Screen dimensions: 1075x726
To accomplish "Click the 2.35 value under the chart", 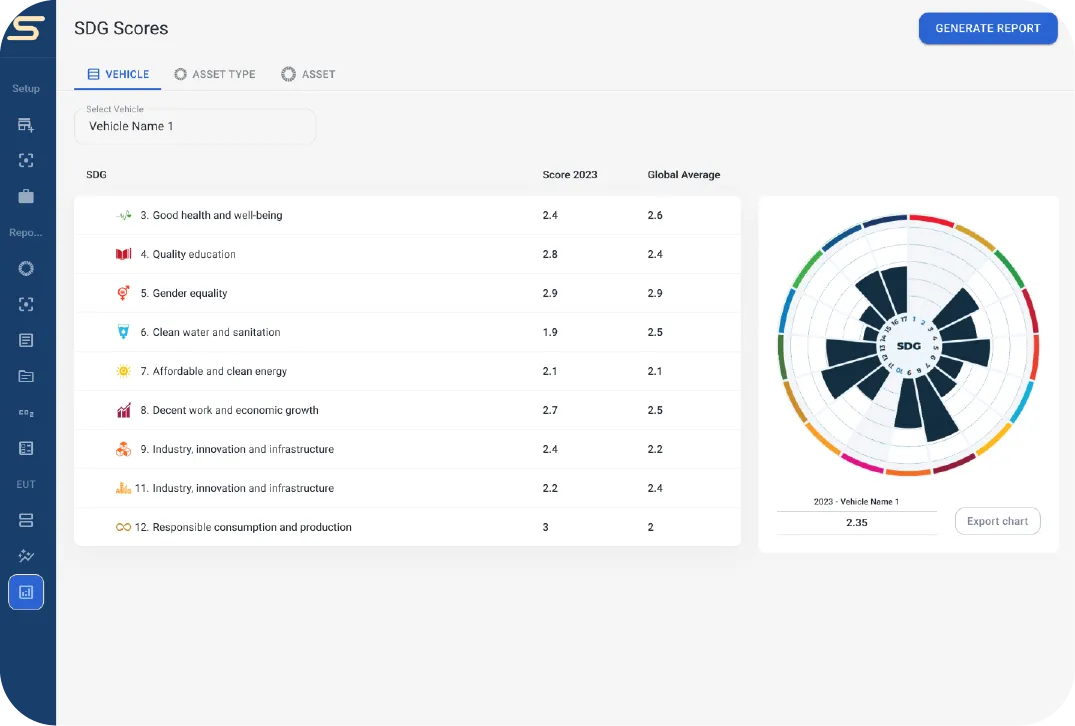I will click(x=857, y=522).
